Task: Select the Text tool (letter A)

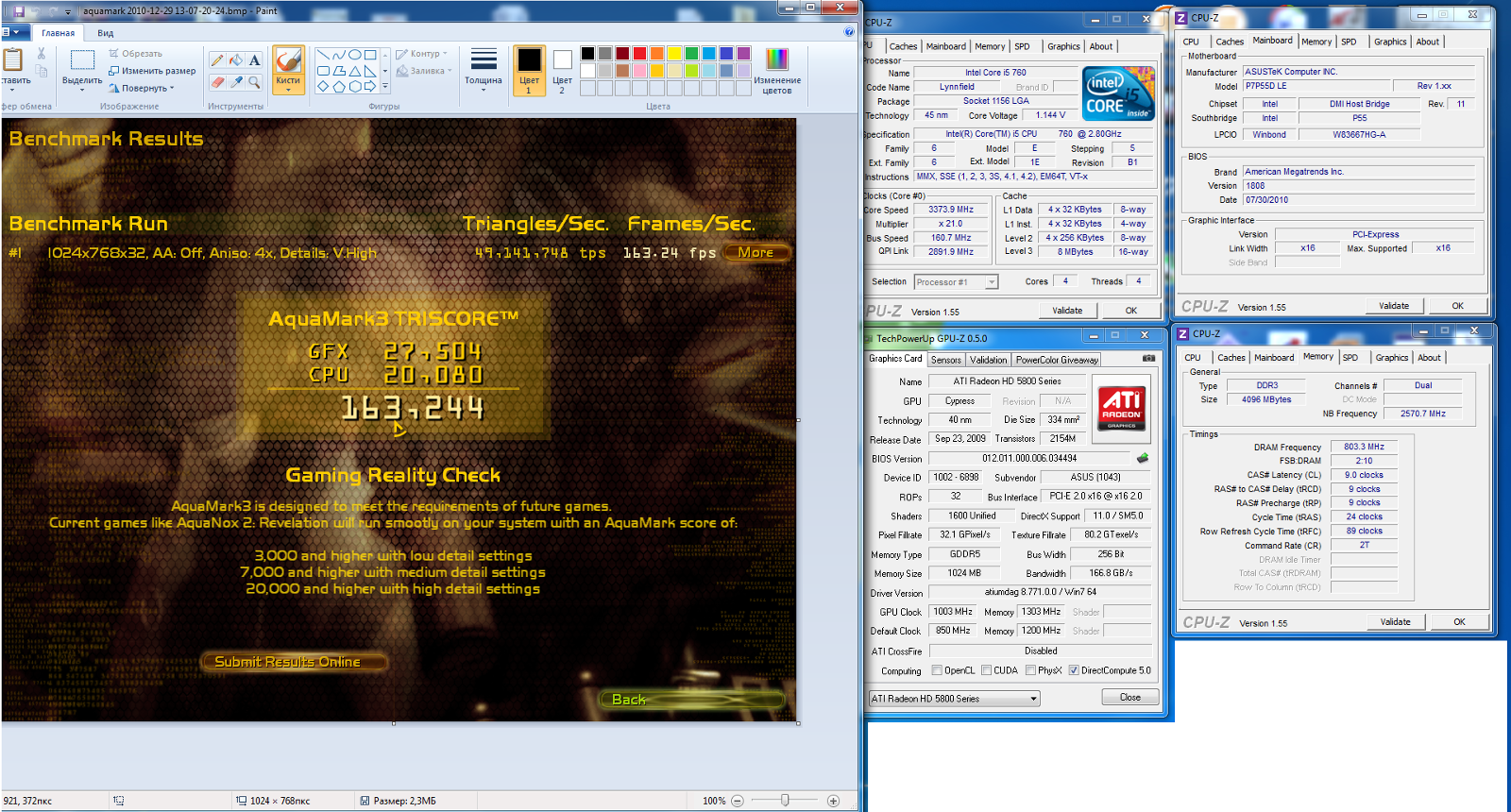Action: [x=254, y=59]
